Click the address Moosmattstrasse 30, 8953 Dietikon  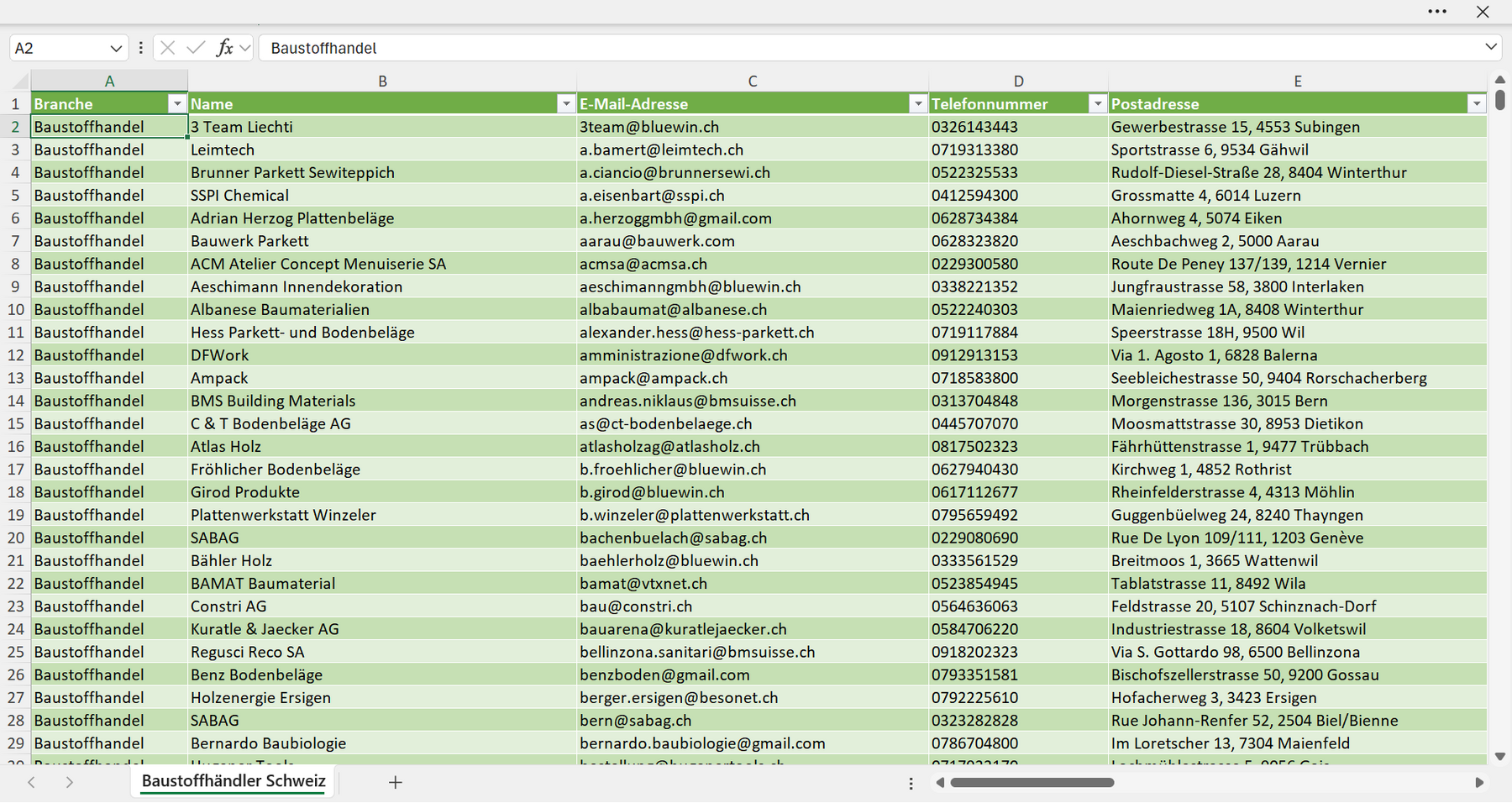click(x=1237, y=423)
